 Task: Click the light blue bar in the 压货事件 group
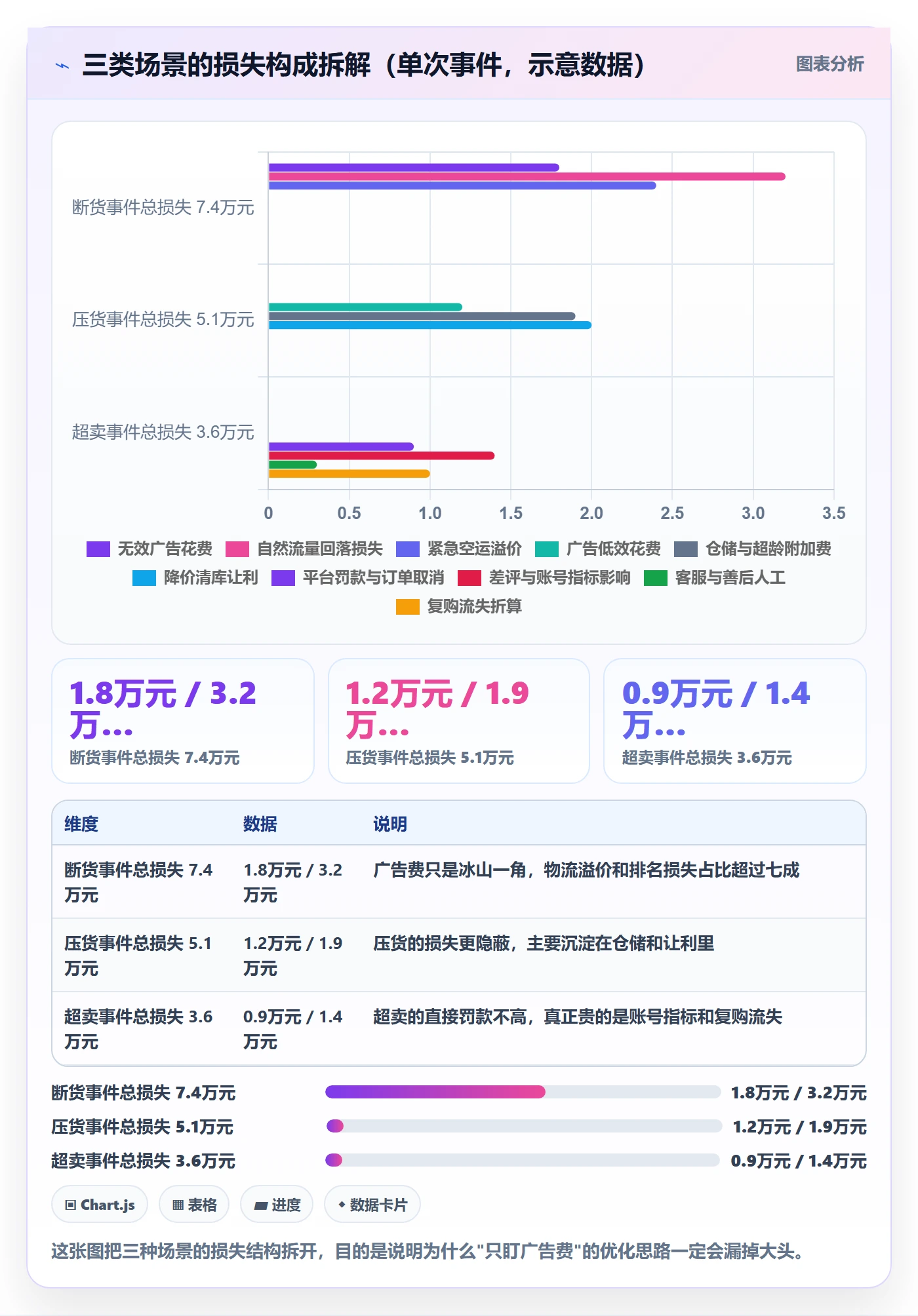click(430, 325)
